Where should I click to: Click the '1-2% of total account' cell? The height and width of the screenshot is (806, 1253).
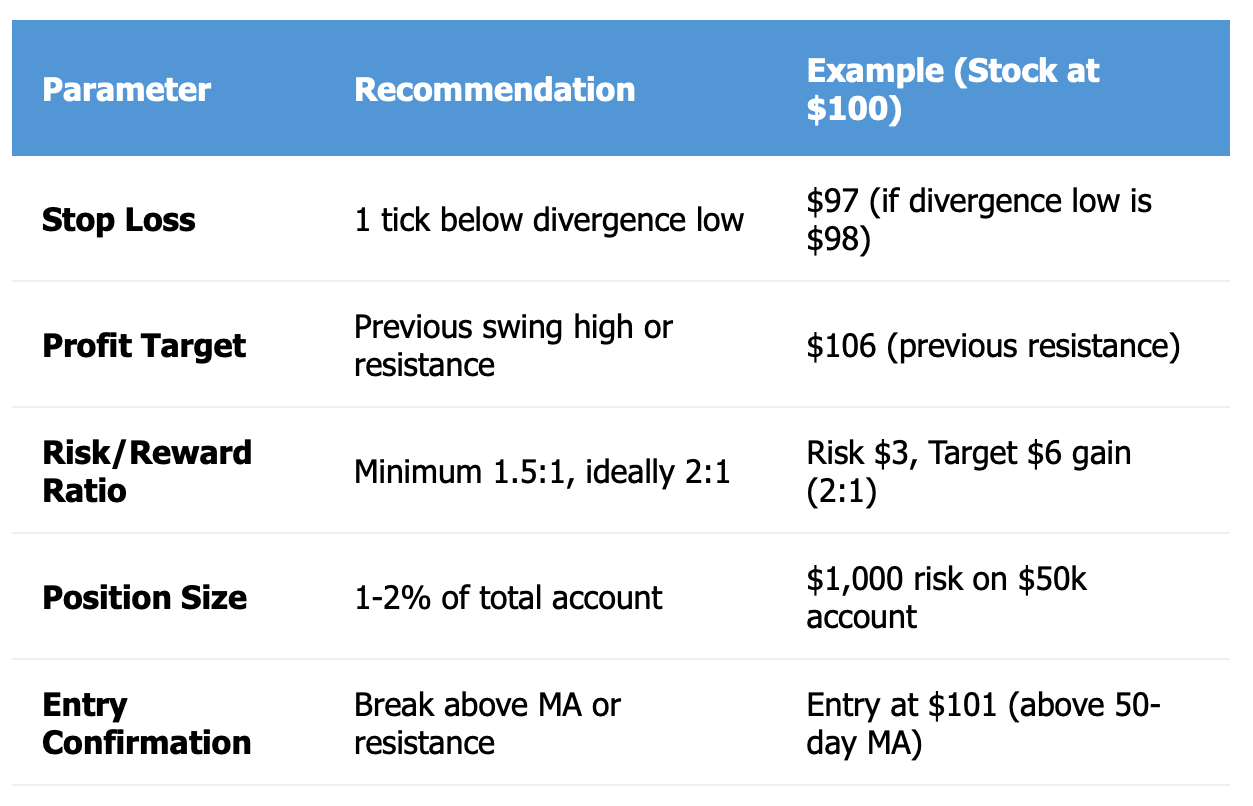coord(508,598)
